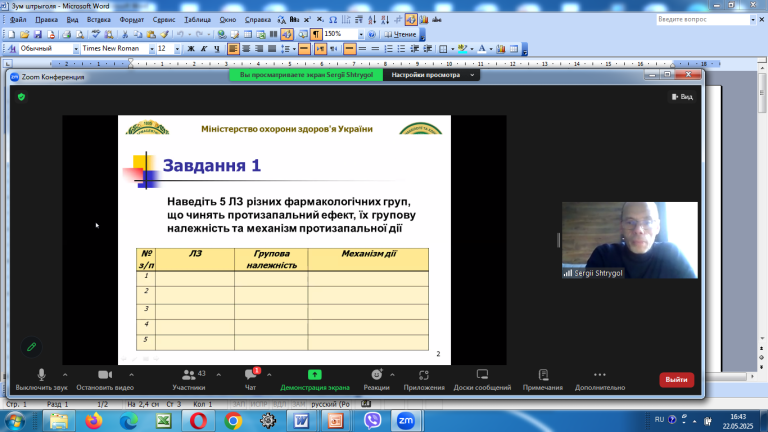Open the font size 12 dropdown
This screenshot has width=768, height=432.
click(177, 48)
